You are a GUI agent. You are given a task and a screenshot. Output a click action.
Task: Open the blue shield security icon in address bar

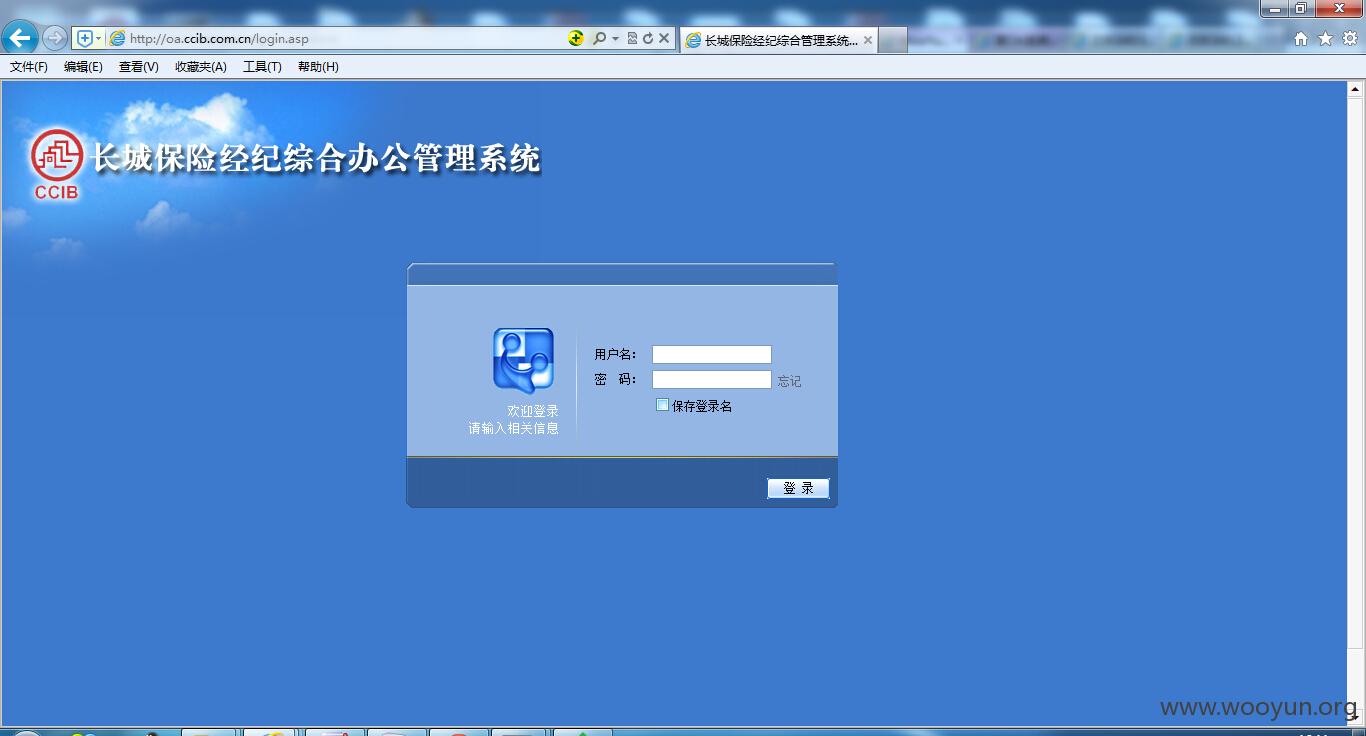click(84, 38)
